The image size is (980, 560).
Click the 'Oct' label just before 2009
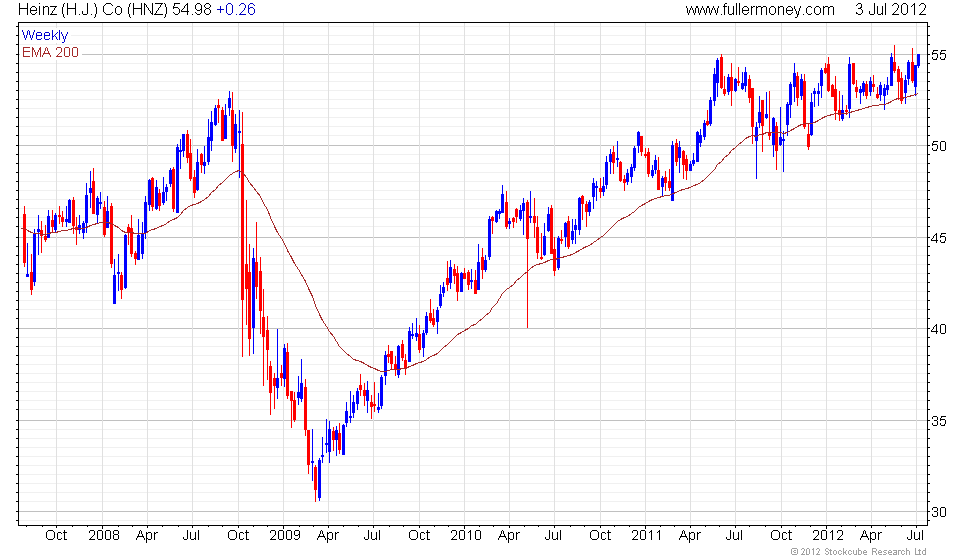click(238, 536)
